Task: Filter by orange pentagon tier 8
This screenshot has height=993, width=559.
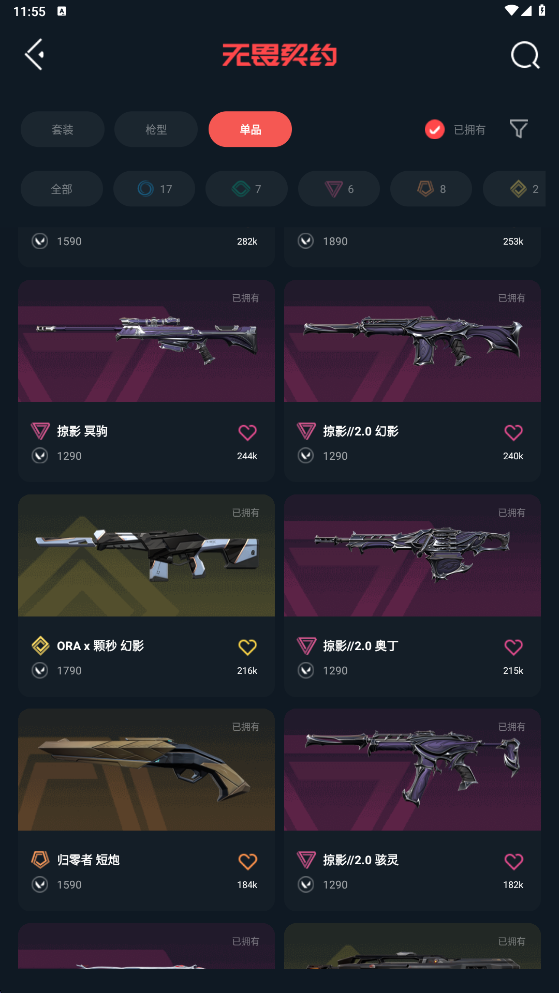Action: [431, 189]
